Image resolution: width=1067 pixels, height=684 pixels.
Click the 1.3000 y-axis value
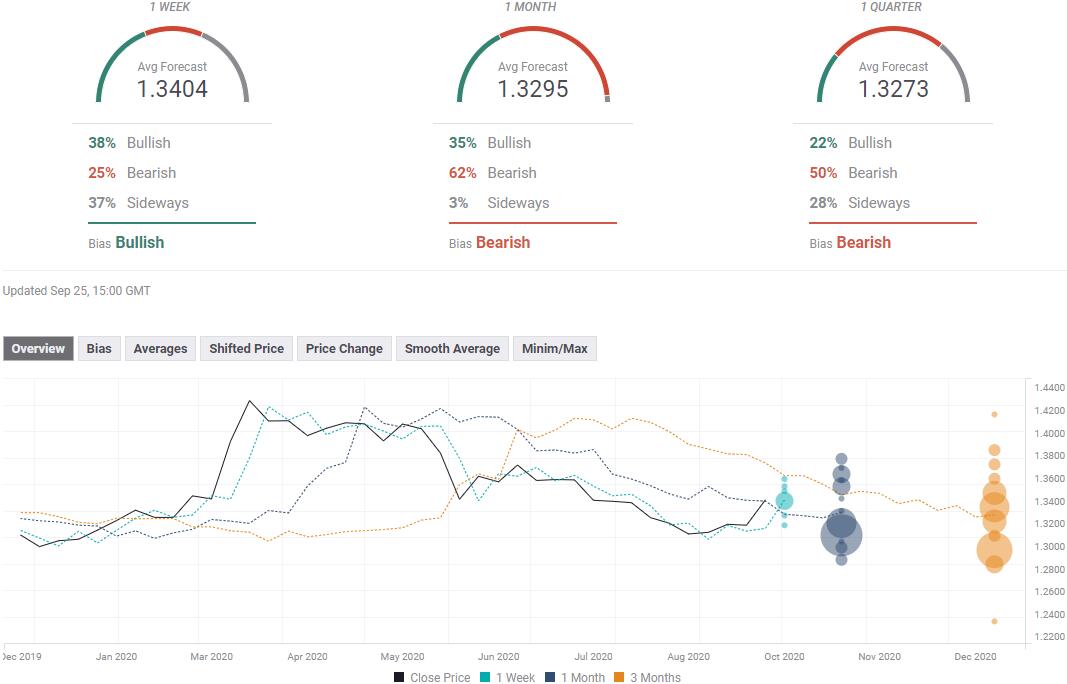[1049, 547]
